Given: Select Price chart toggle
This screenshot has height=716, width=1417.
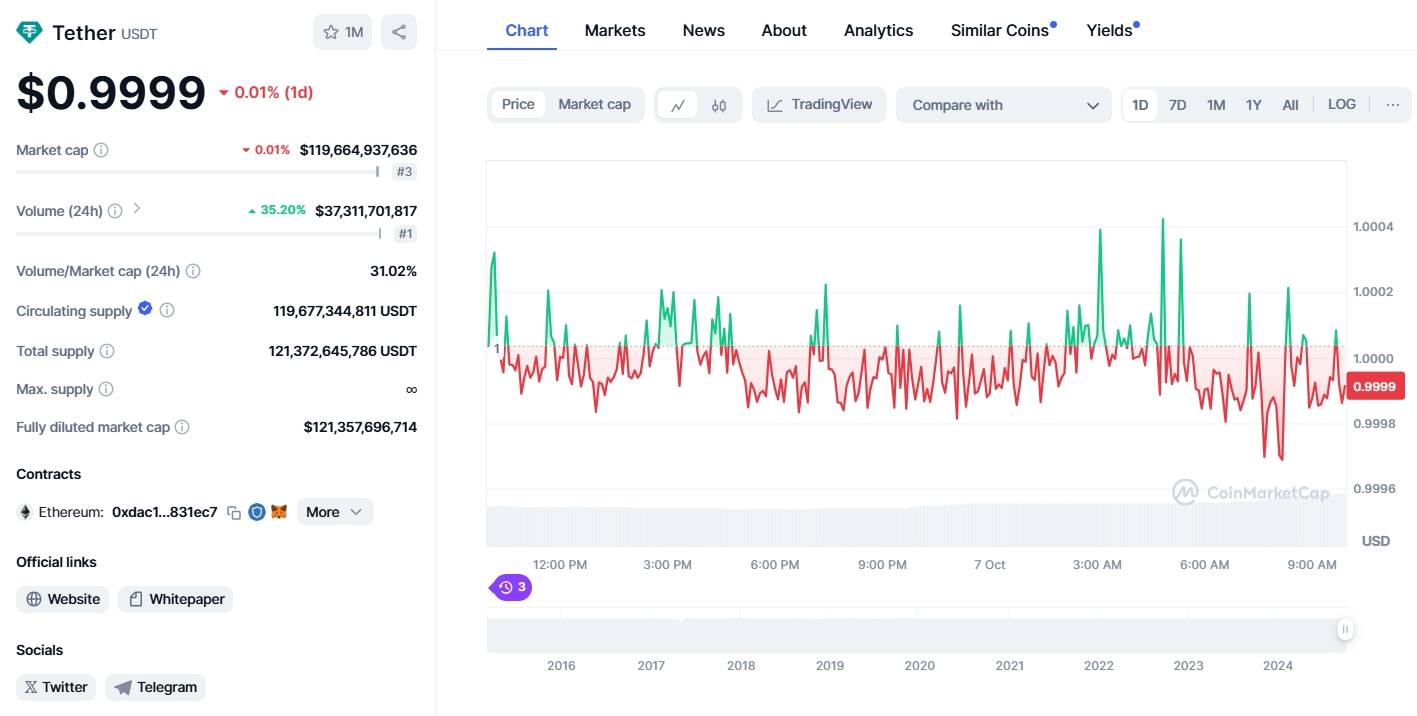Looking at the screenshot, I should point(518,104).
